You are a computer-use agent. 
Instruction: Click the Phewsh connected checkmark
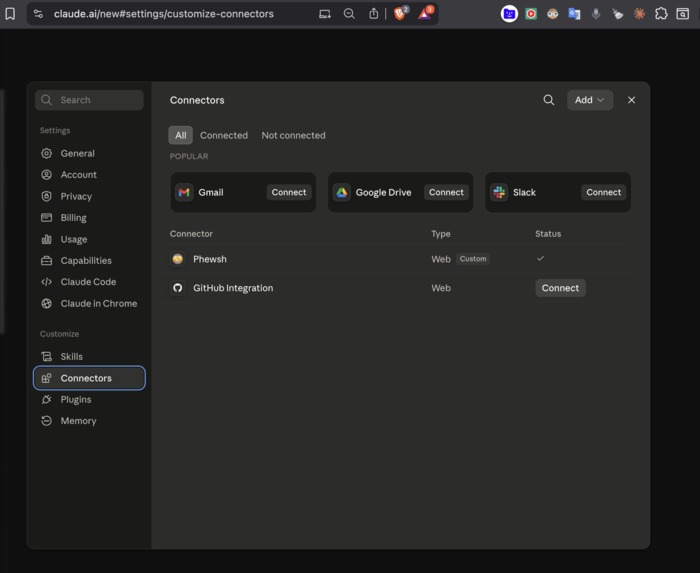click(540, 258)
